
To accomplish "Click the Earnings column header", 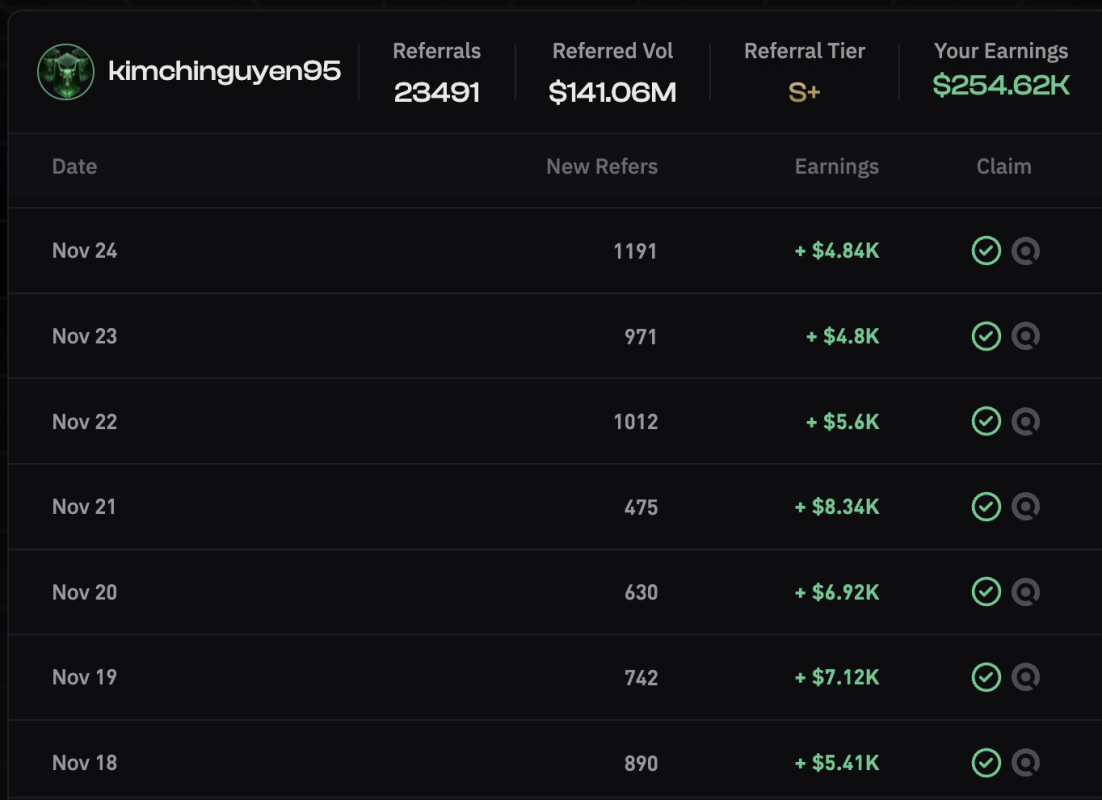I will [x=836, y=167].
